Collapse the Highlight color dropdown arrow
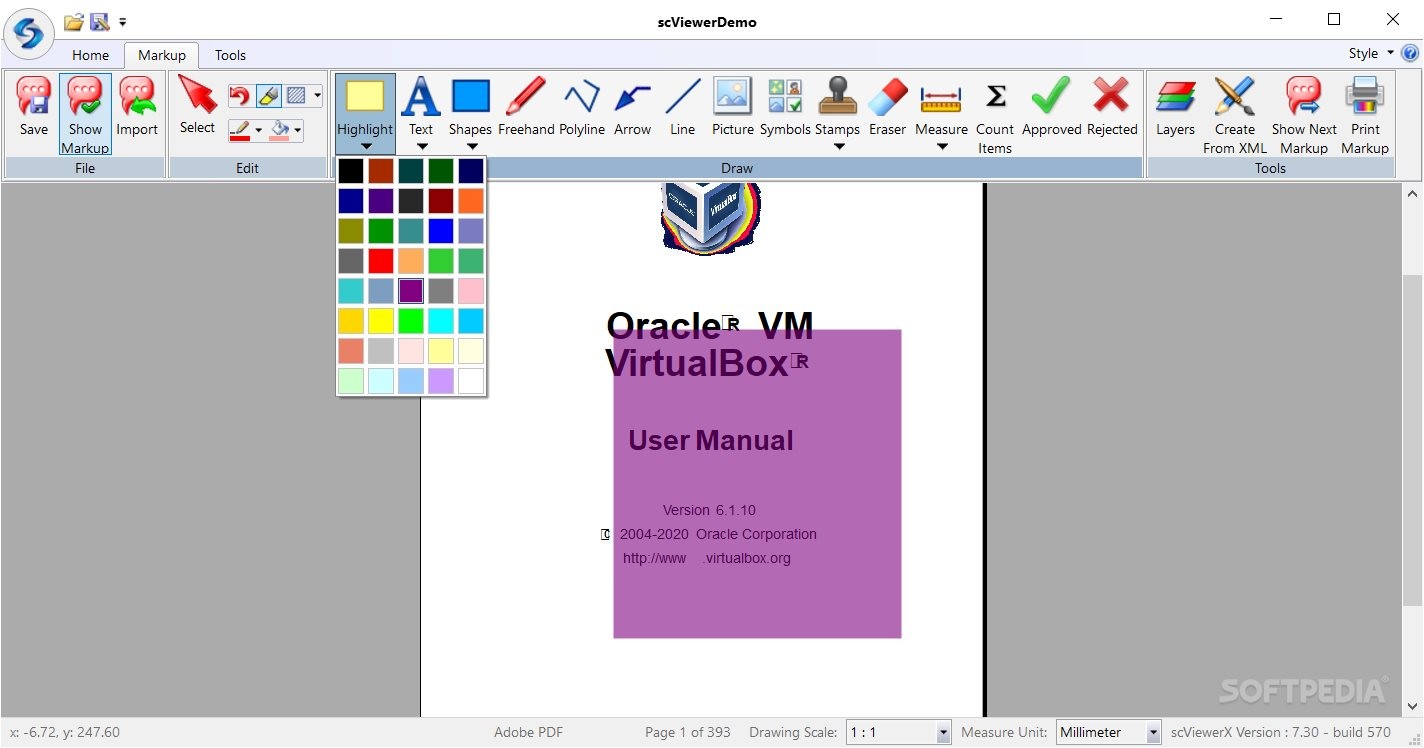The height and width of the screenshot is (748, 1424). [365, 147]
